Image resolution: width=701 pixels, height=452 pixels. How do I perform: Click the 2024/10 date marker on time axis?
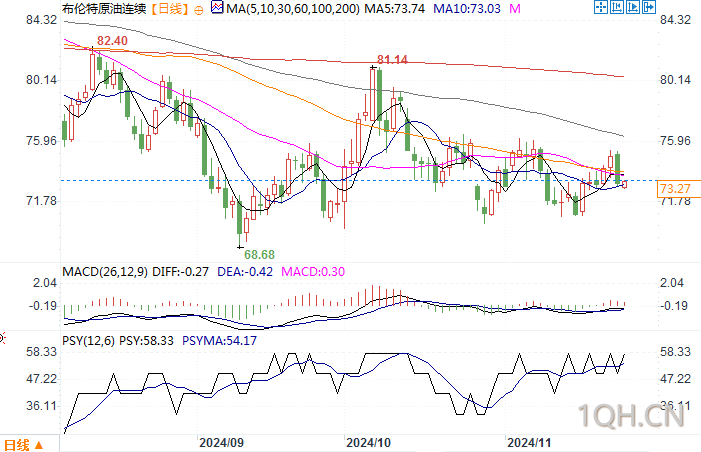pyautogui.click(x=368, y=443)
